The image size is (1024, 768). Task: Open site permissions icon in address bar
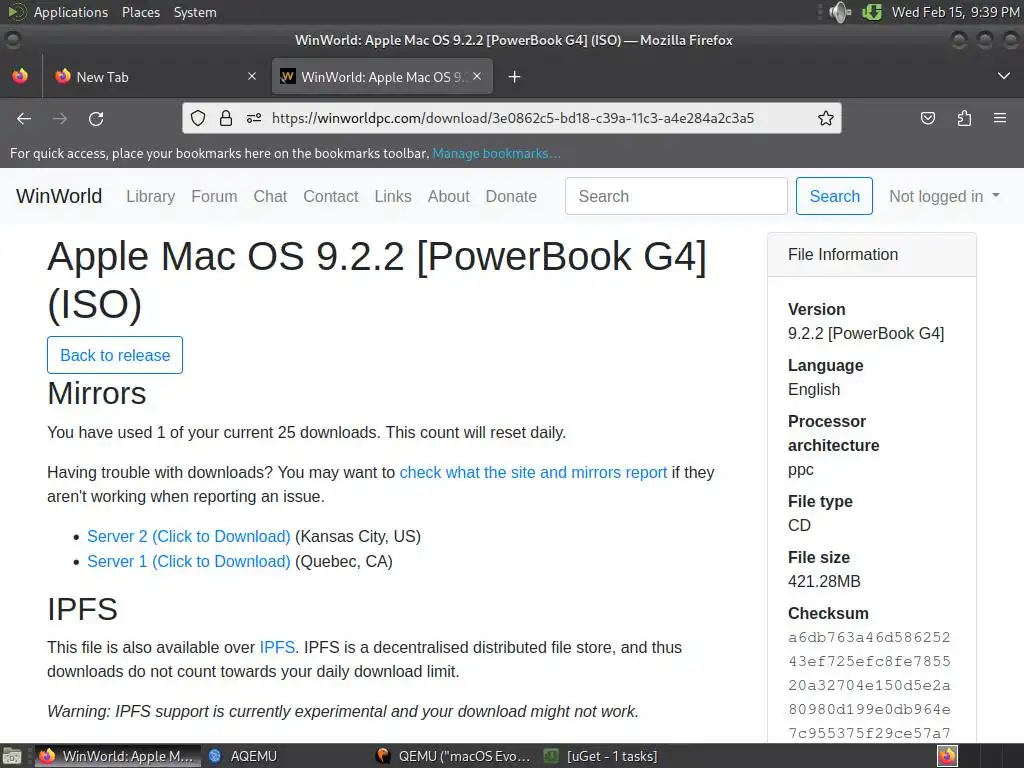pyautogui.click(x=254, y=118)
